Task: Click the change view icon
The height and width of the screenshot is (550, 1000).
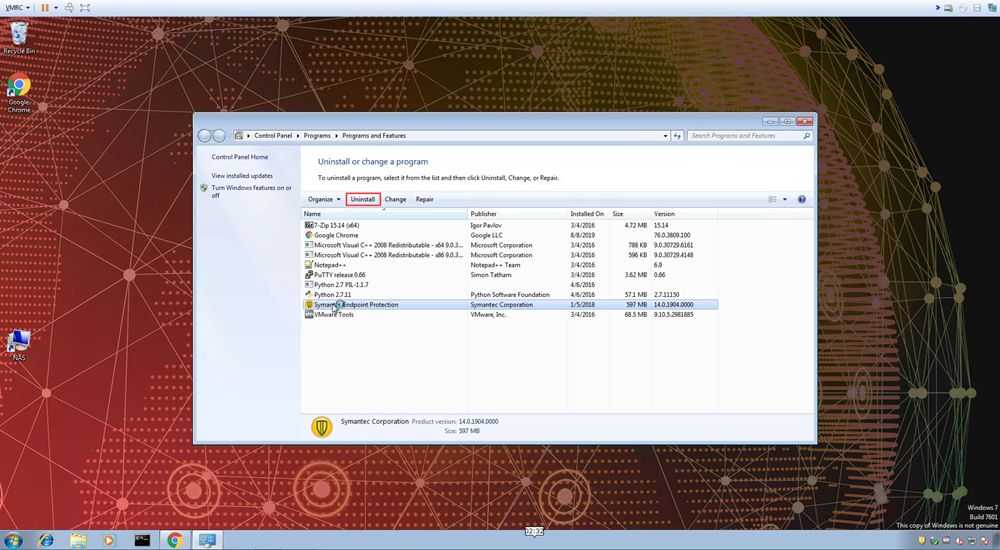Action: point(772,199)
